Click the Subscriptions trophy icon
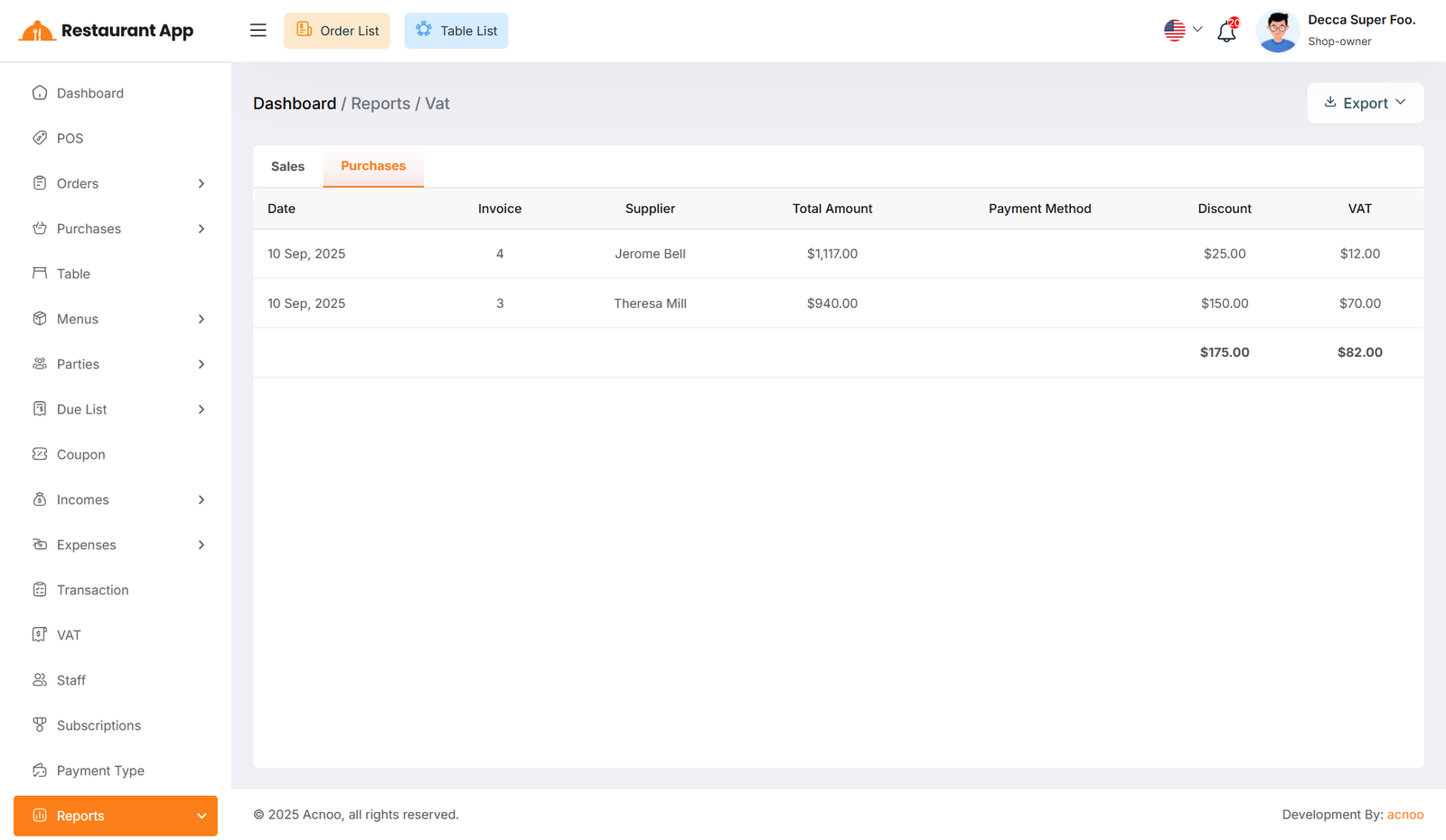 point(40,725)
